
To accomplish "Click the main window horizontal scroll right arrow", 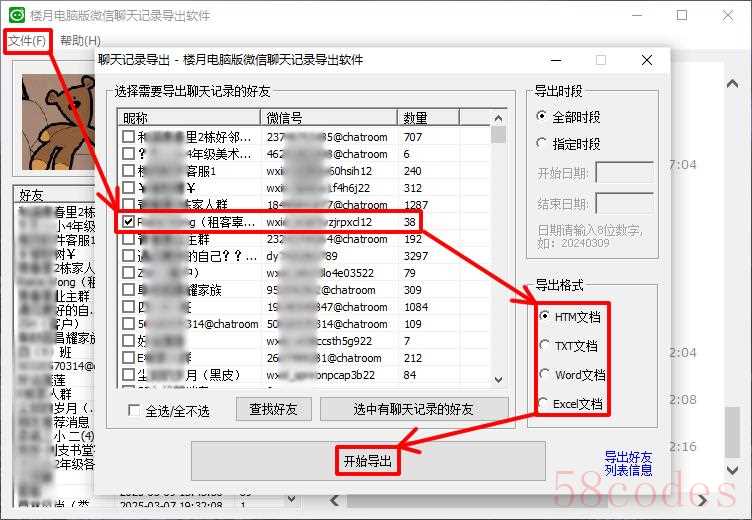I will [x=702, y=500].
